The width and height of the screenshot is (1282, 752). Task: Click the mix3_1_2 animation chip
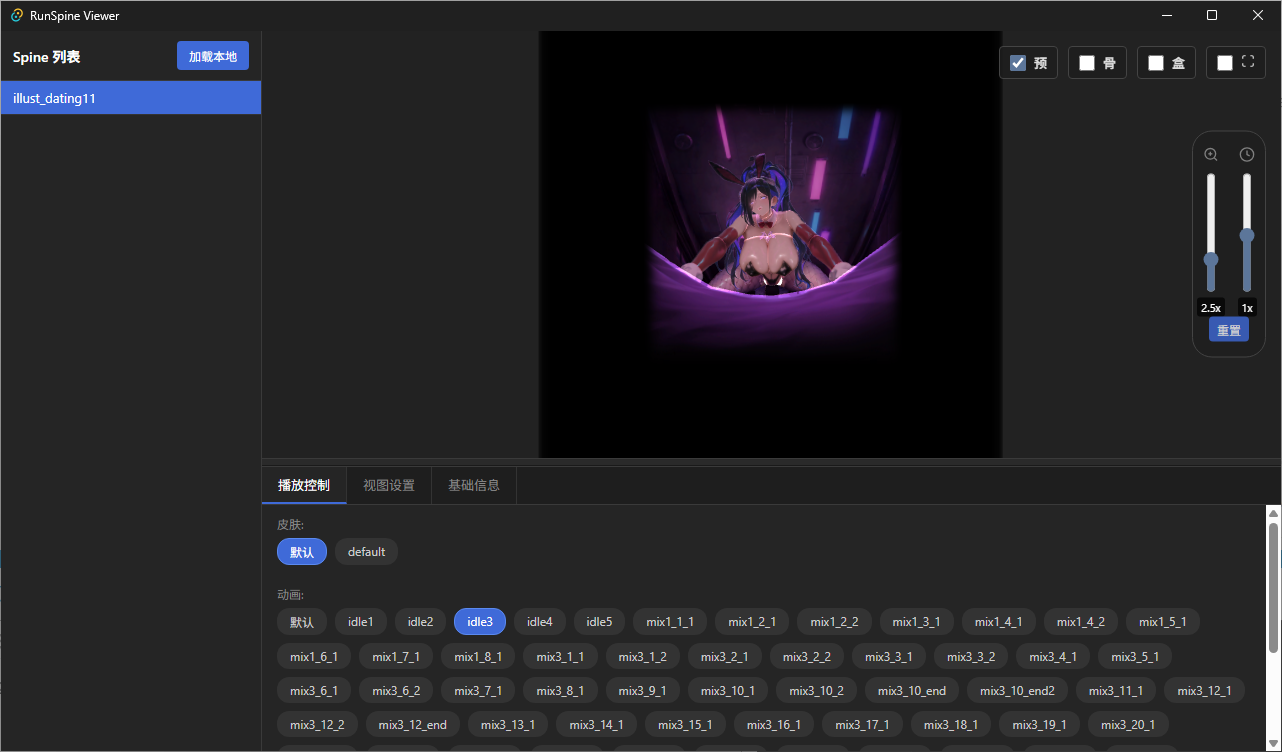coord(643,657)
